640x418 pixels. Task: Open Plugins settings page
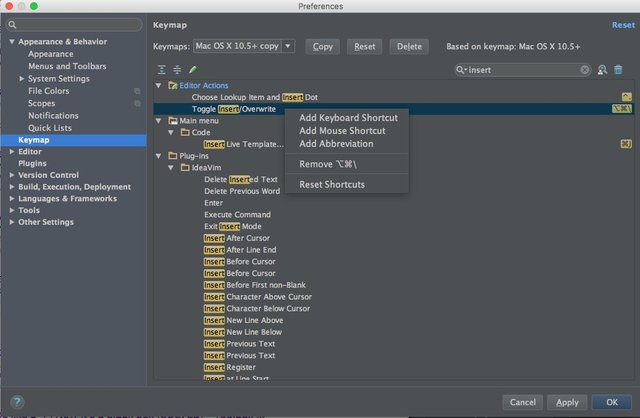pyautogui.click(x=32, y=163)
